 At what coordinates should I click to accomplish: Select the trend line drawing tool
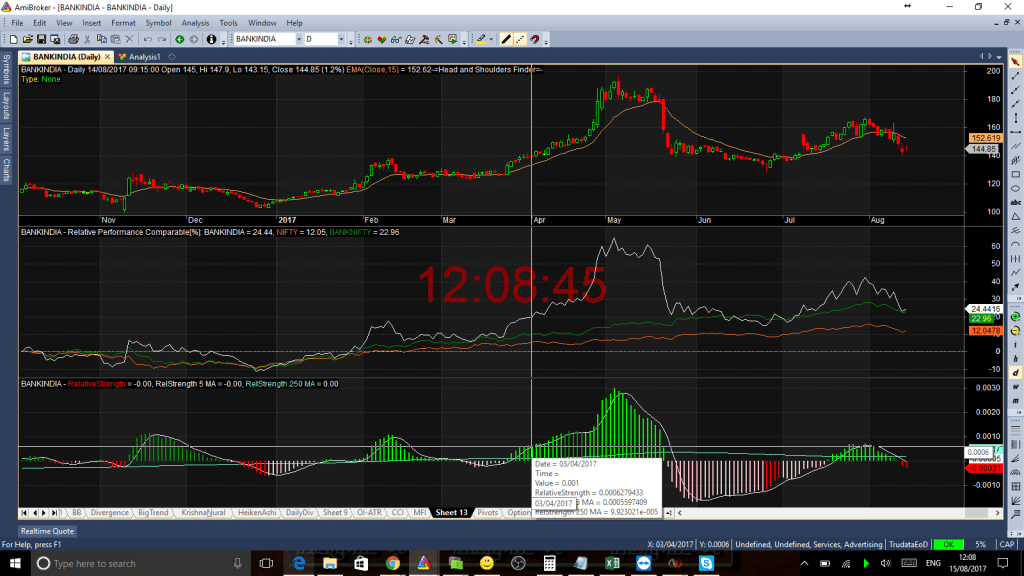click(506, 39)
